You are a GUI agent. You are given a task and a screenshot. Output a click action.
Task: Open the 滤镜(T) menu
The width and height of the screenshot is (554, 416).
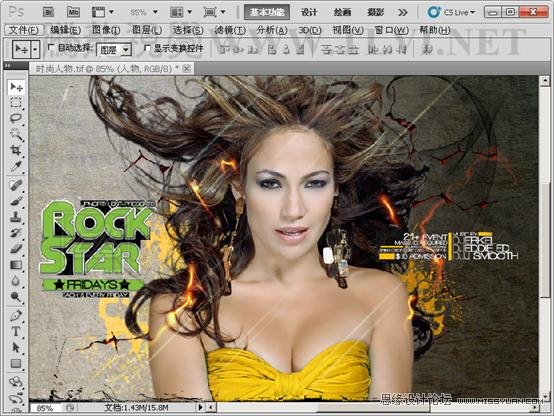(x=230, y=30)
